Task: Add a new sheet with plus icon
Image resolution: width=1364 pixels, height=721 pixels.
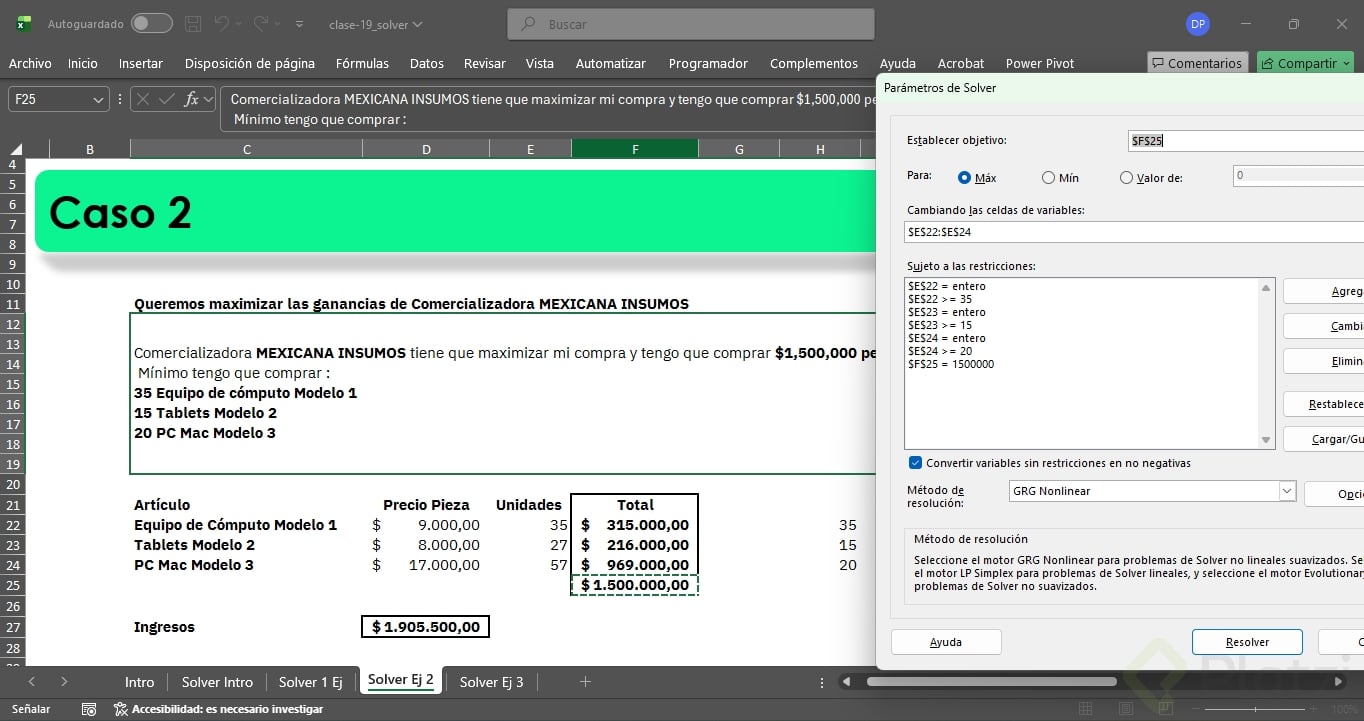Action: click(x=585, y=682)
